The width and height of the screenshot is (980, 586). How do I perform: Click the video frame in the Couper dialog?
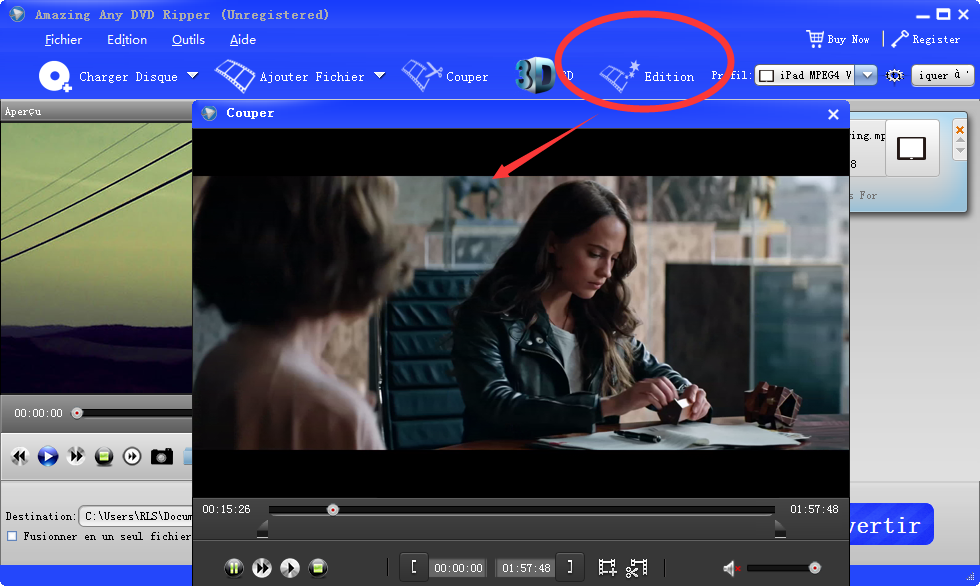(x=521, y=312)
